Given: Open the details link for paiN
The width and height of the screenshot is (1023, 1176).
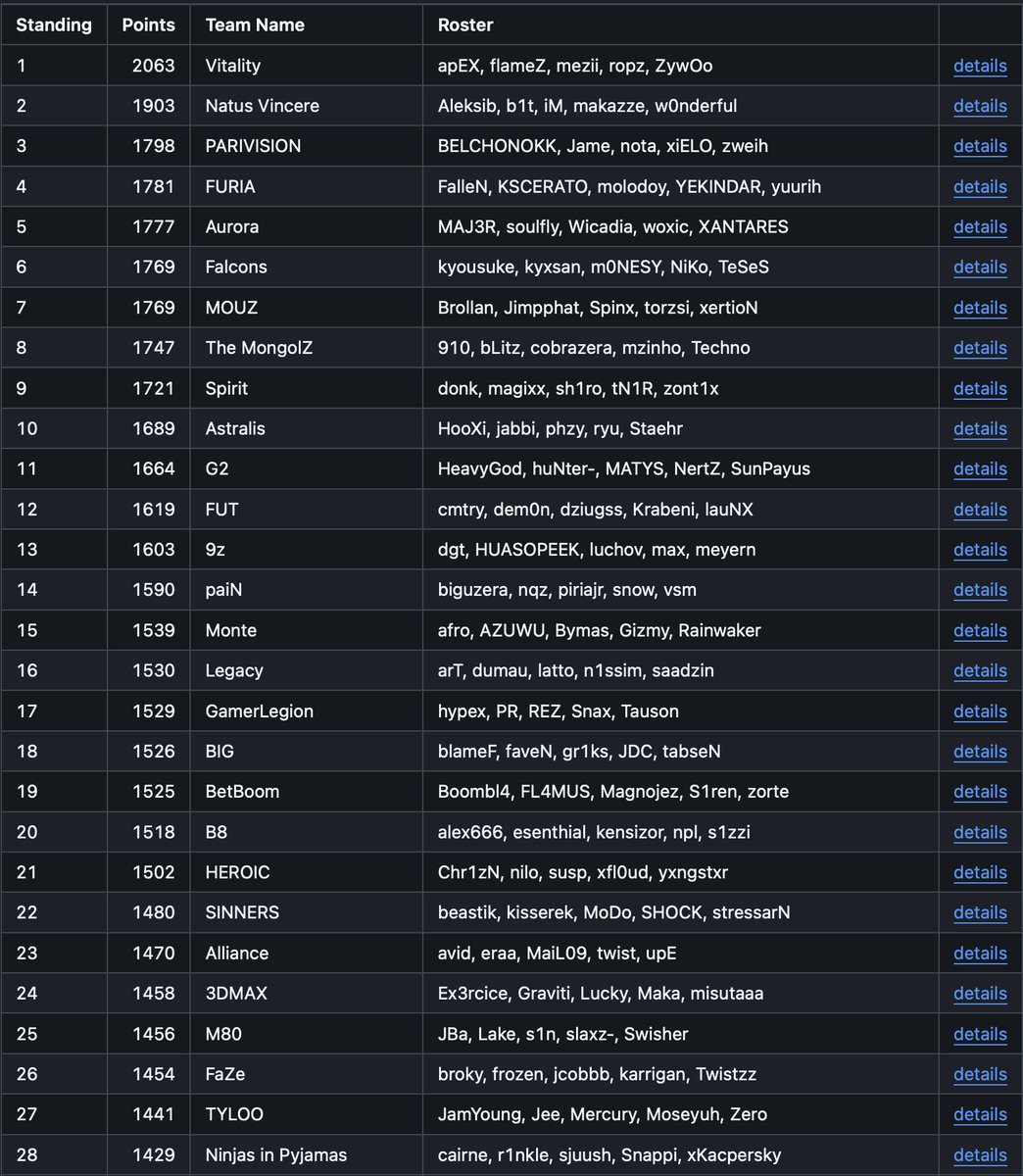Looking at the screenshot, I should (x=980, y=590).
